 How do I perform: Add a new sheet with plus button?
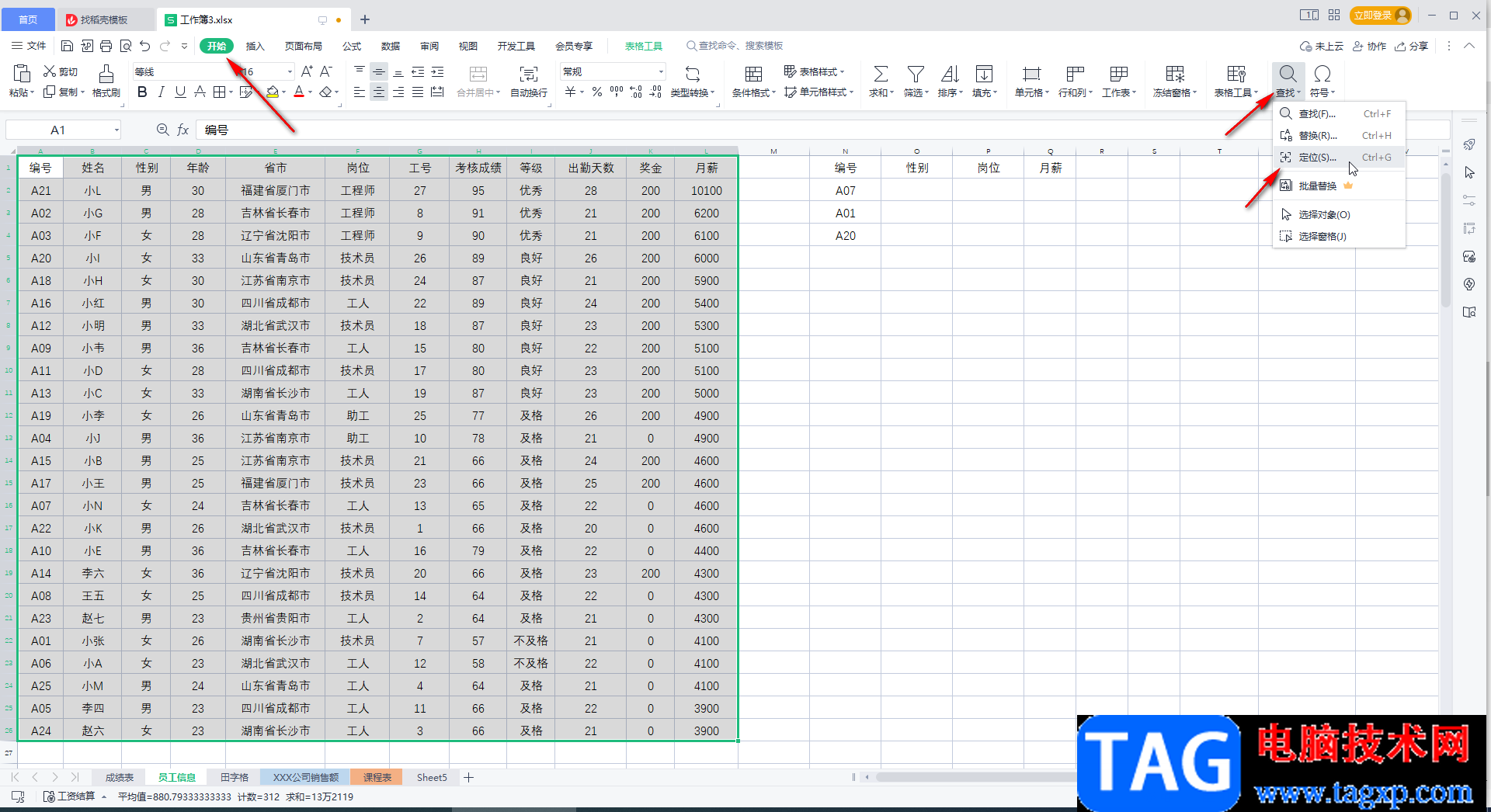click(469, 777)
